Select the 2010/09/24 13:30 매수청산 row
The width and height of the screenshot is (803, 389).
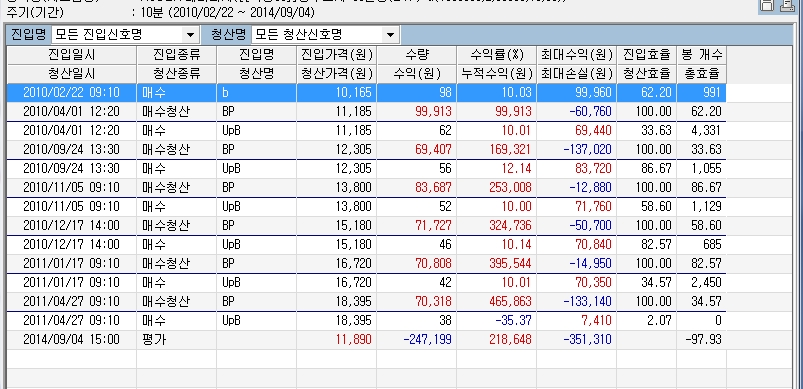coord(366,149)
